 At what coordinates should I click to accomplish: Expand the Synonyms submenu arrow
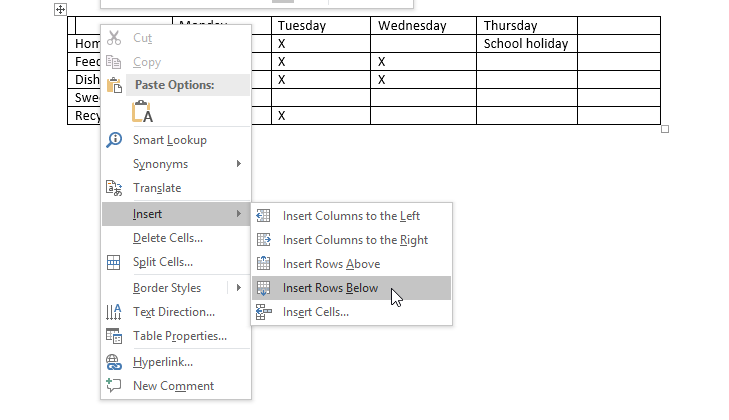238,164
